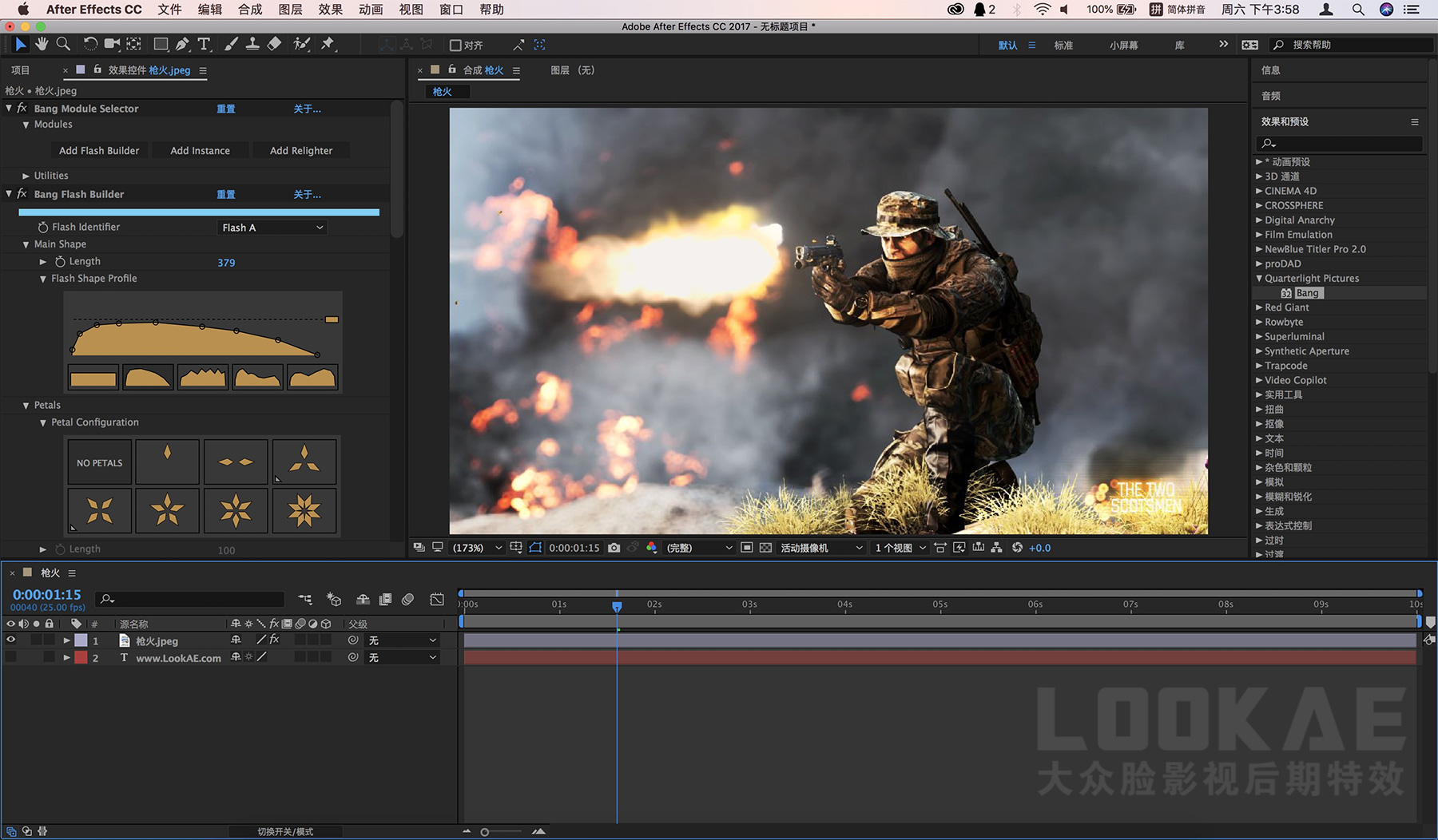Click the Add Flash Builder button

(x=99, y=151)
